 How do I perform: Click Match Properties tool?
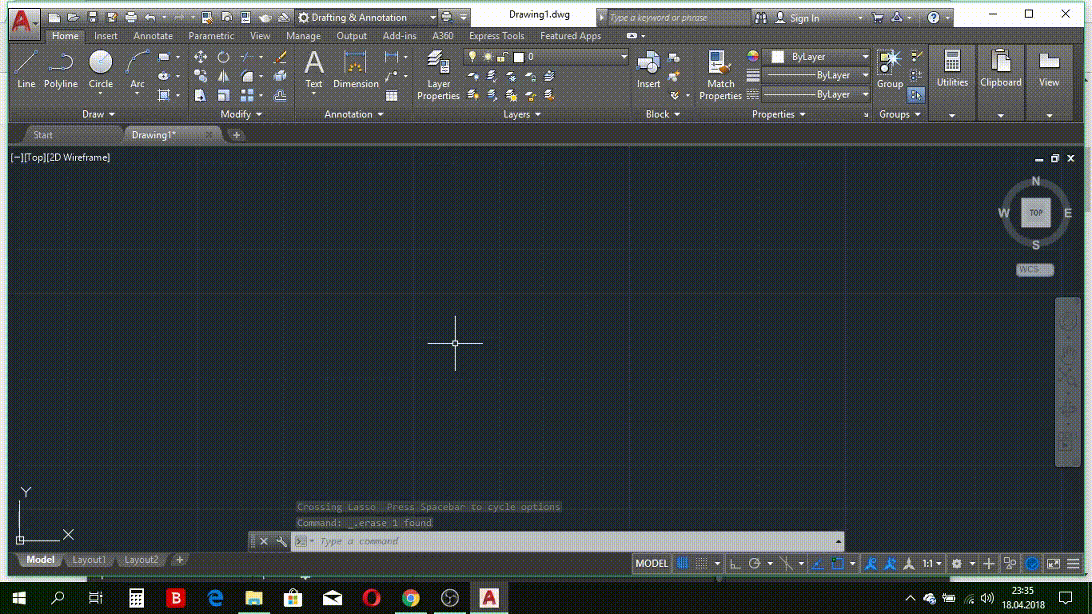coord(720,75)
